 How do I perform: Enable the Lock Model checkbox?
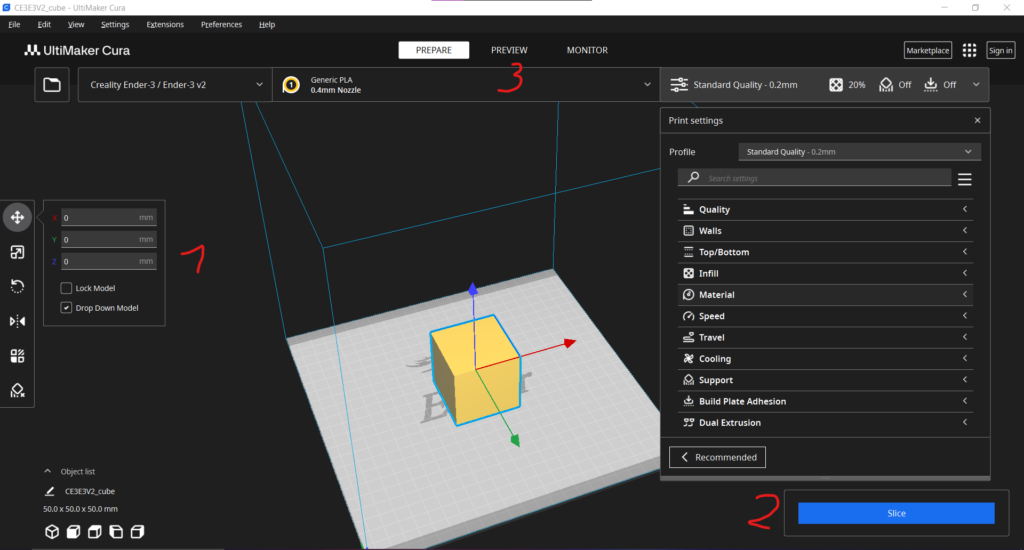tap(66, 288)
